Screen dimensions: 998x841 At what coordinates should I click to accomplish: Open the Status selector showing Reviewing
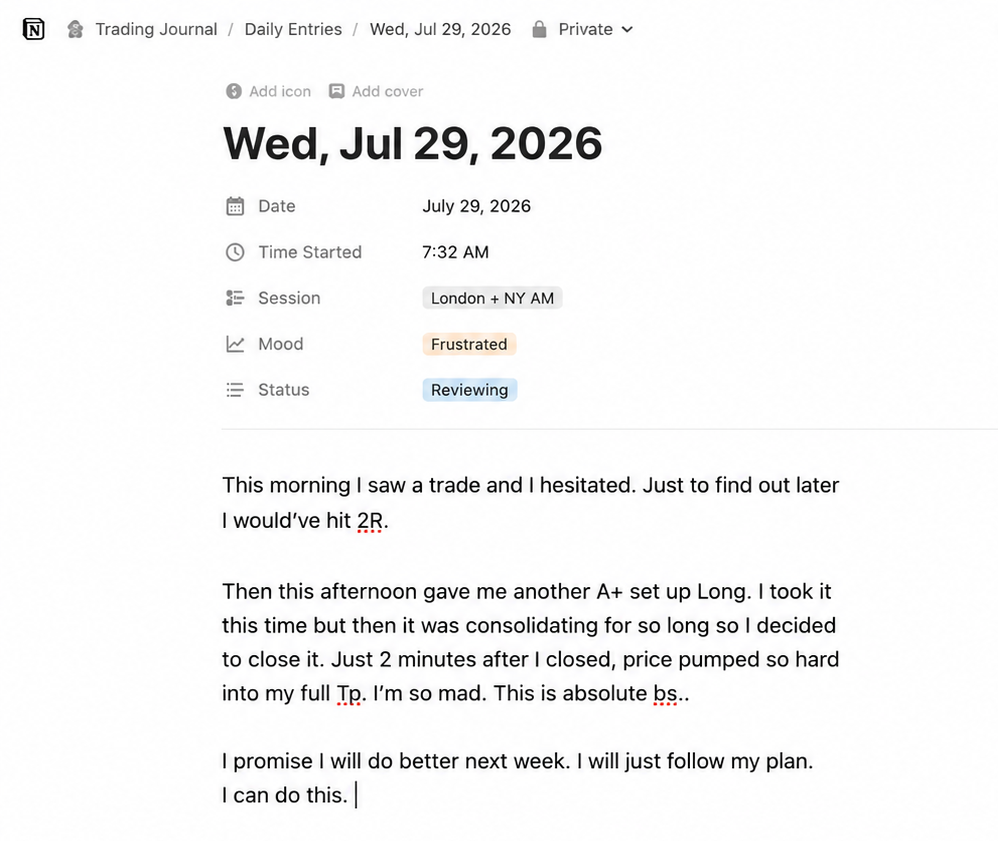point(470,390)
